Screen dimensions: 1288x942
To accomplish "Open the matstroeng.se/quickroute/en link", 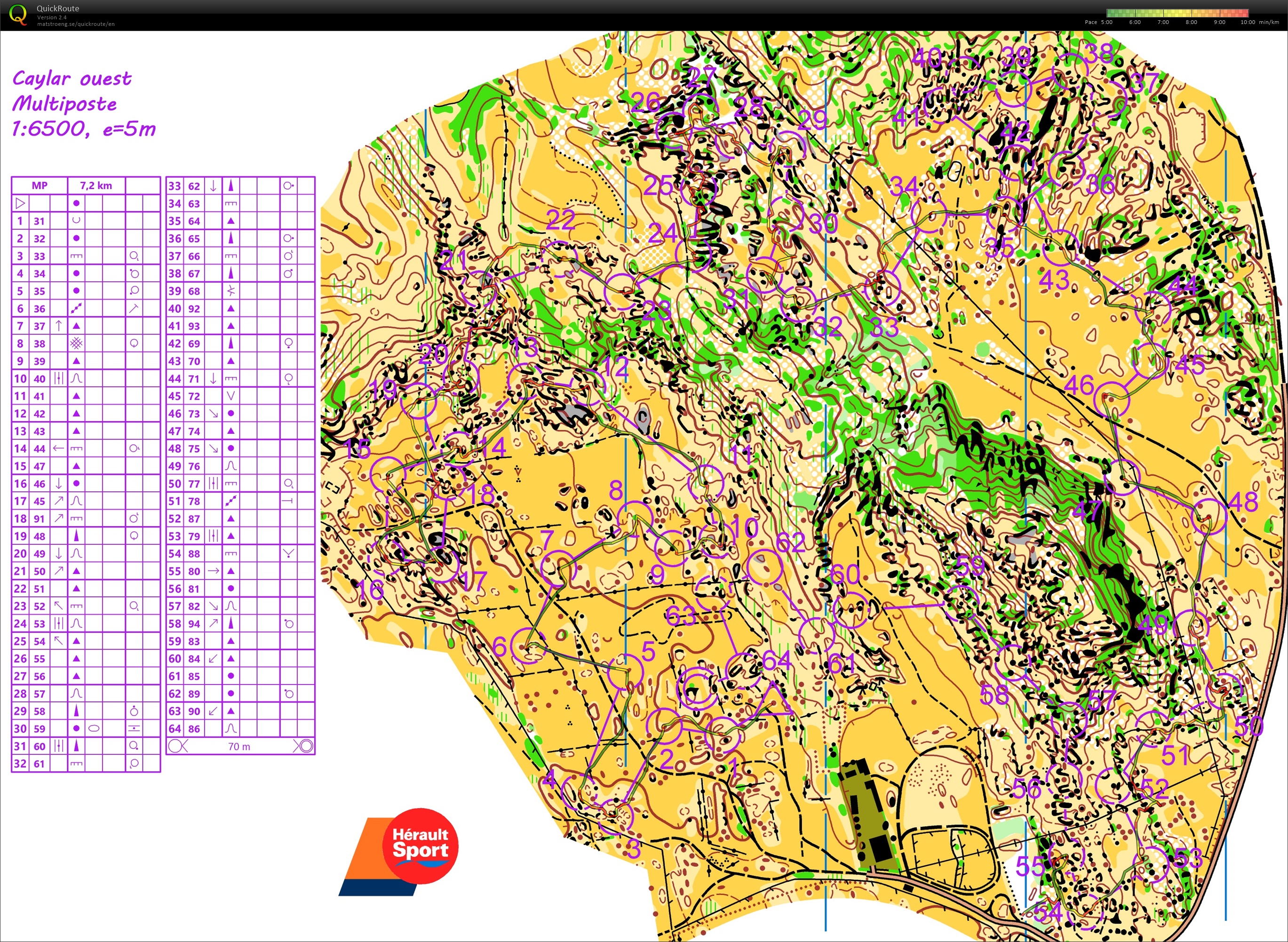I will 76,24.
